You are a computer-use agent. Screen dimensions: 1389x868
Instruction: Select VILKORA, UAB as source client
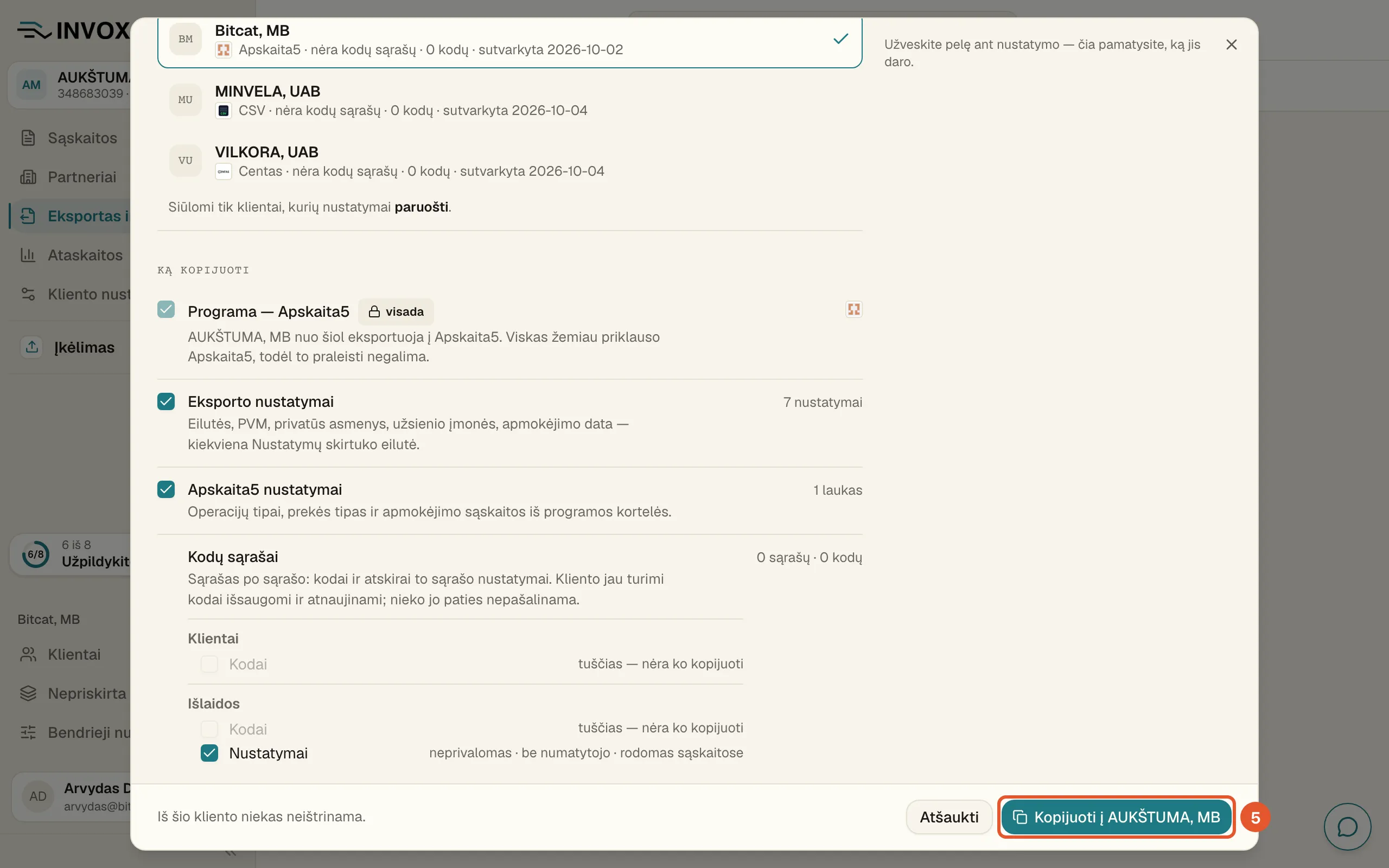pyautogui.click(x=509, y=161)
